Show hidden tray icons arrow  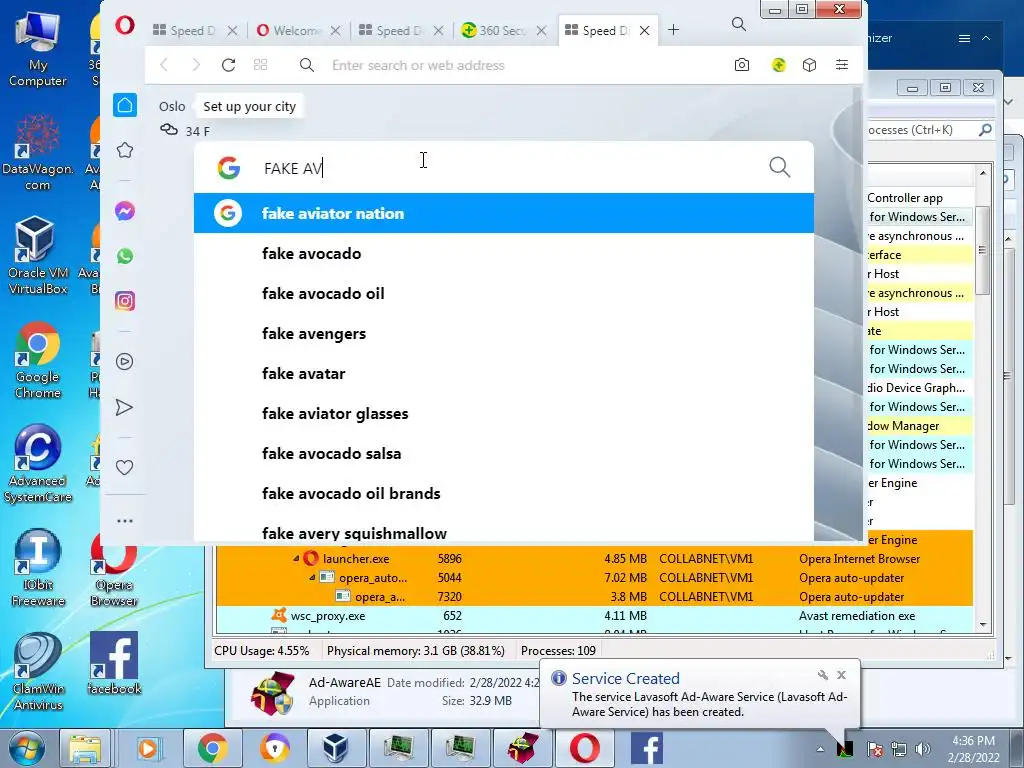820,750
